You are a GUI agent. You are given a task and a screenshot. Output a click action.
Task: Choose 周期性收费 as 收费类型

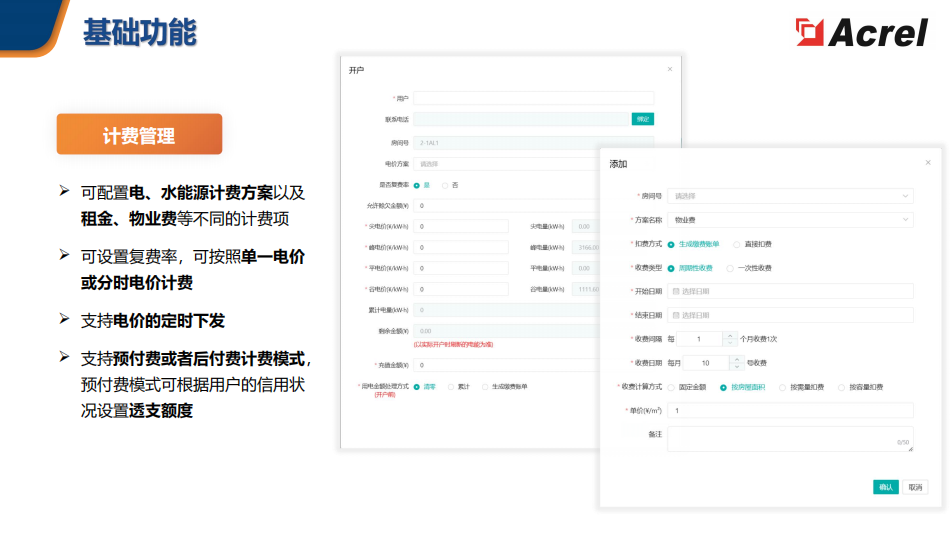(x=690, y=268)
